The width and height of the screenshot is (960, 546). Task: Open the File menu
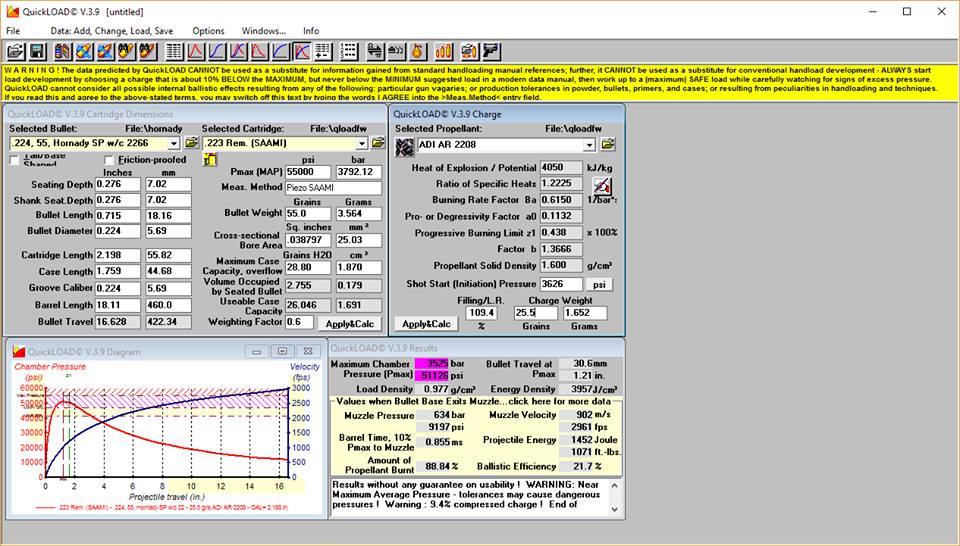[13, 31]
